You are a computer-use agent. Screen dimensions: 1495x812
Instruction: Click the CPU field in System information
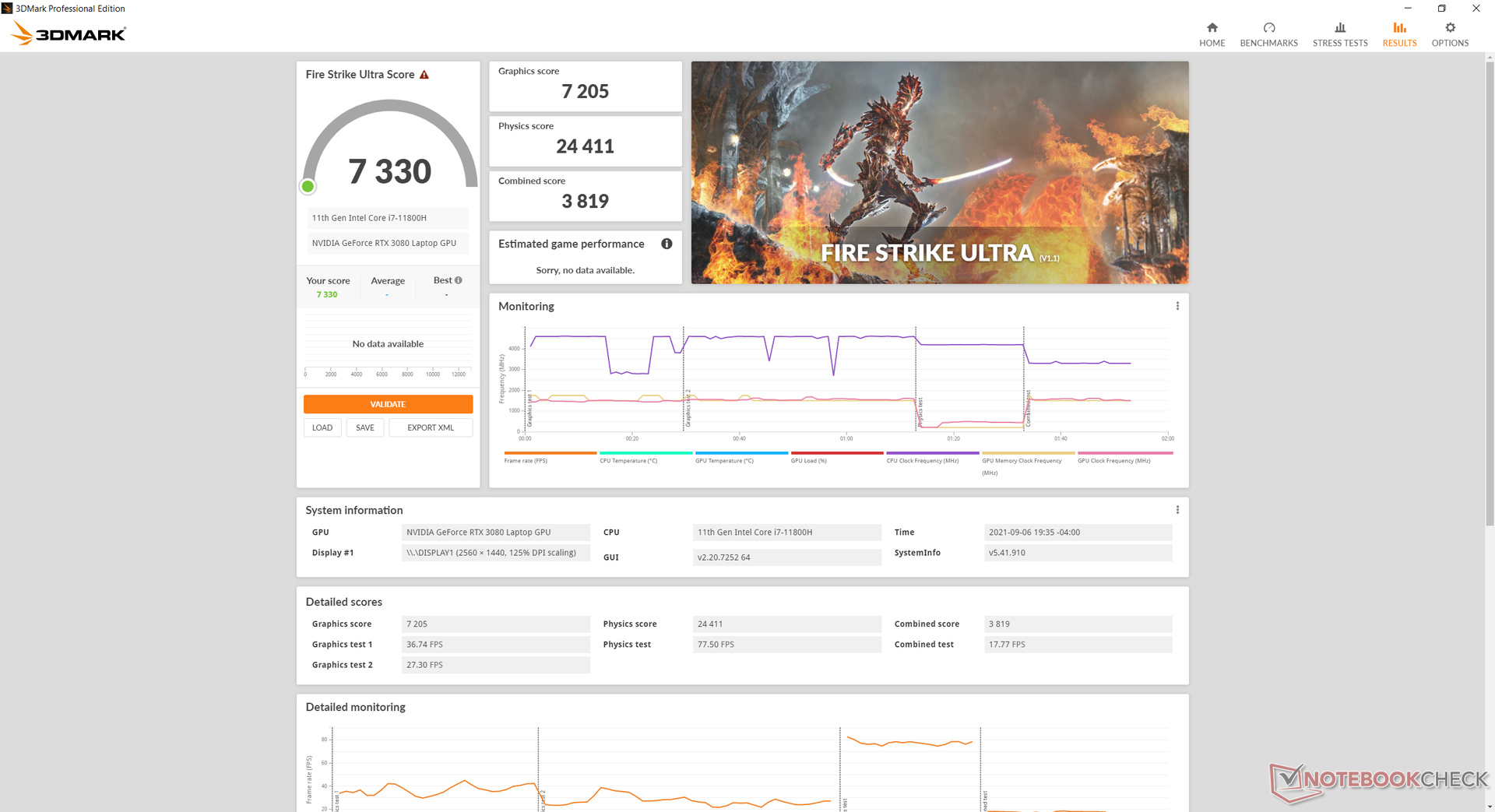tap(786, 533)
